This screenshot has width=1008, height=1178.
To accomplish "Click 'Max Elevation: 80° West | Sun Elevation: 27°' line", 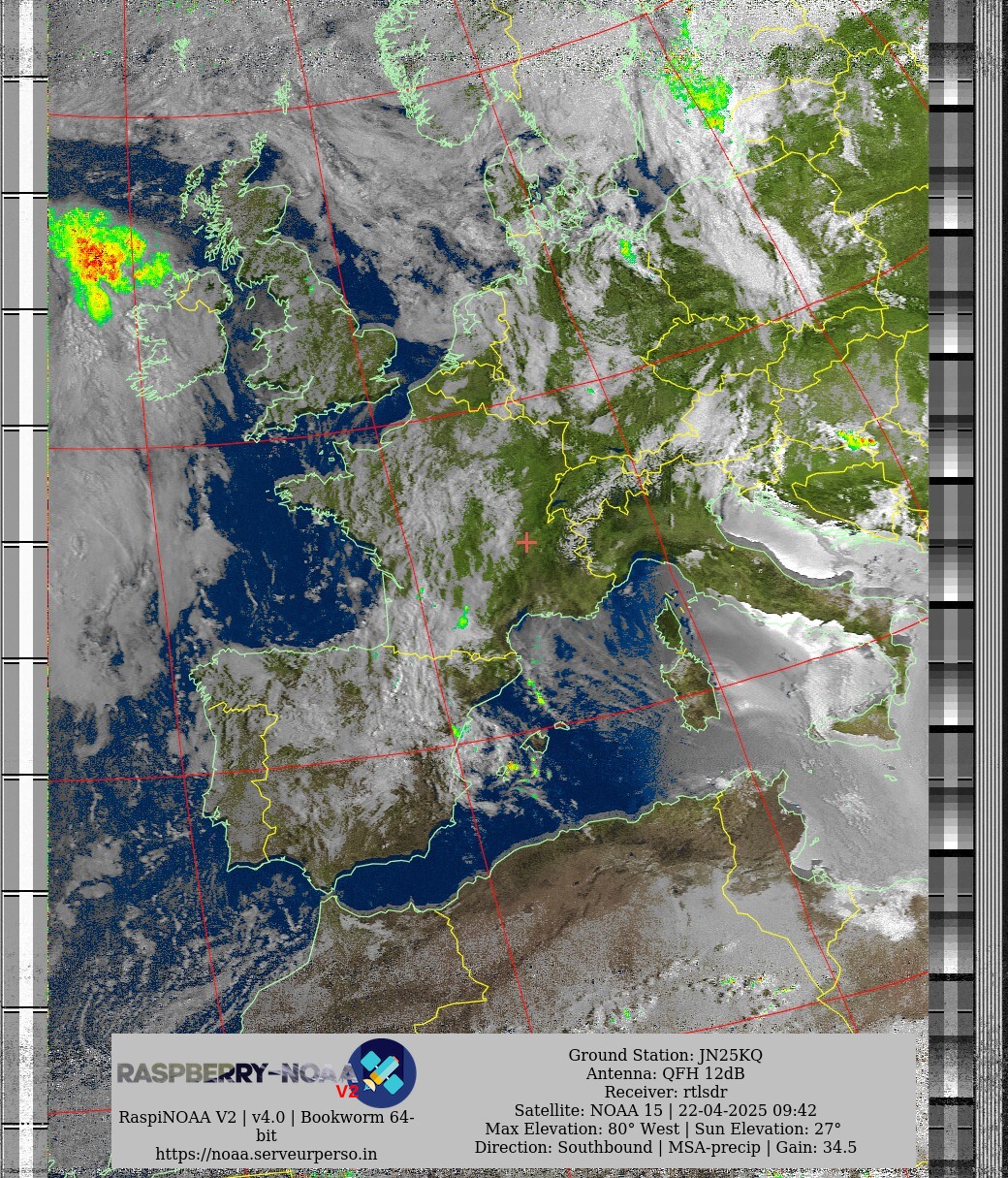I will [x=663, y=1129].
